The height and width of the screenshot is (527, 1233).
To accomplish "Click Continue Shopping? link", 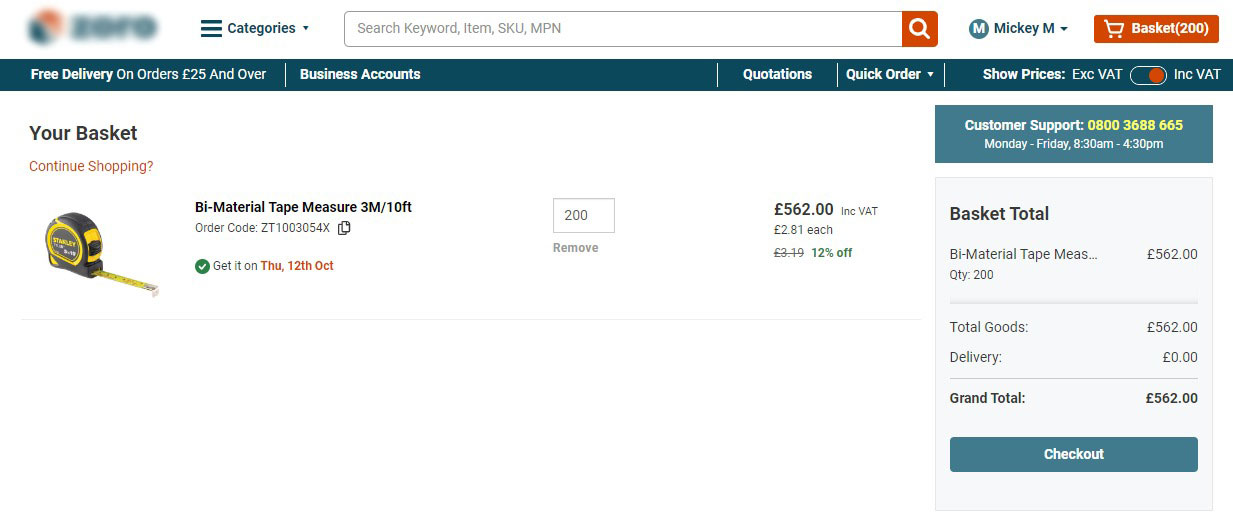I will pos(91,166).
